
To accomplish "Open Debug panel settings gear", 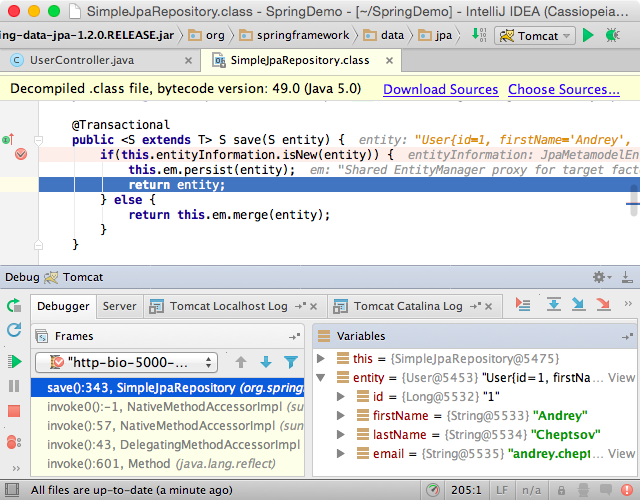I will tap(602, 278).
